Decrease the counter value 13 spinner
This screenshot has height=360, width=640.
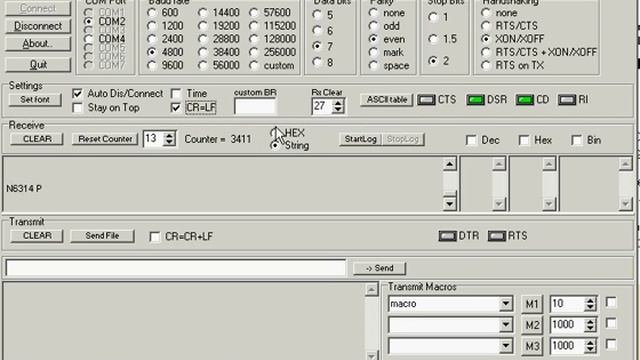(x=170, y=143)
